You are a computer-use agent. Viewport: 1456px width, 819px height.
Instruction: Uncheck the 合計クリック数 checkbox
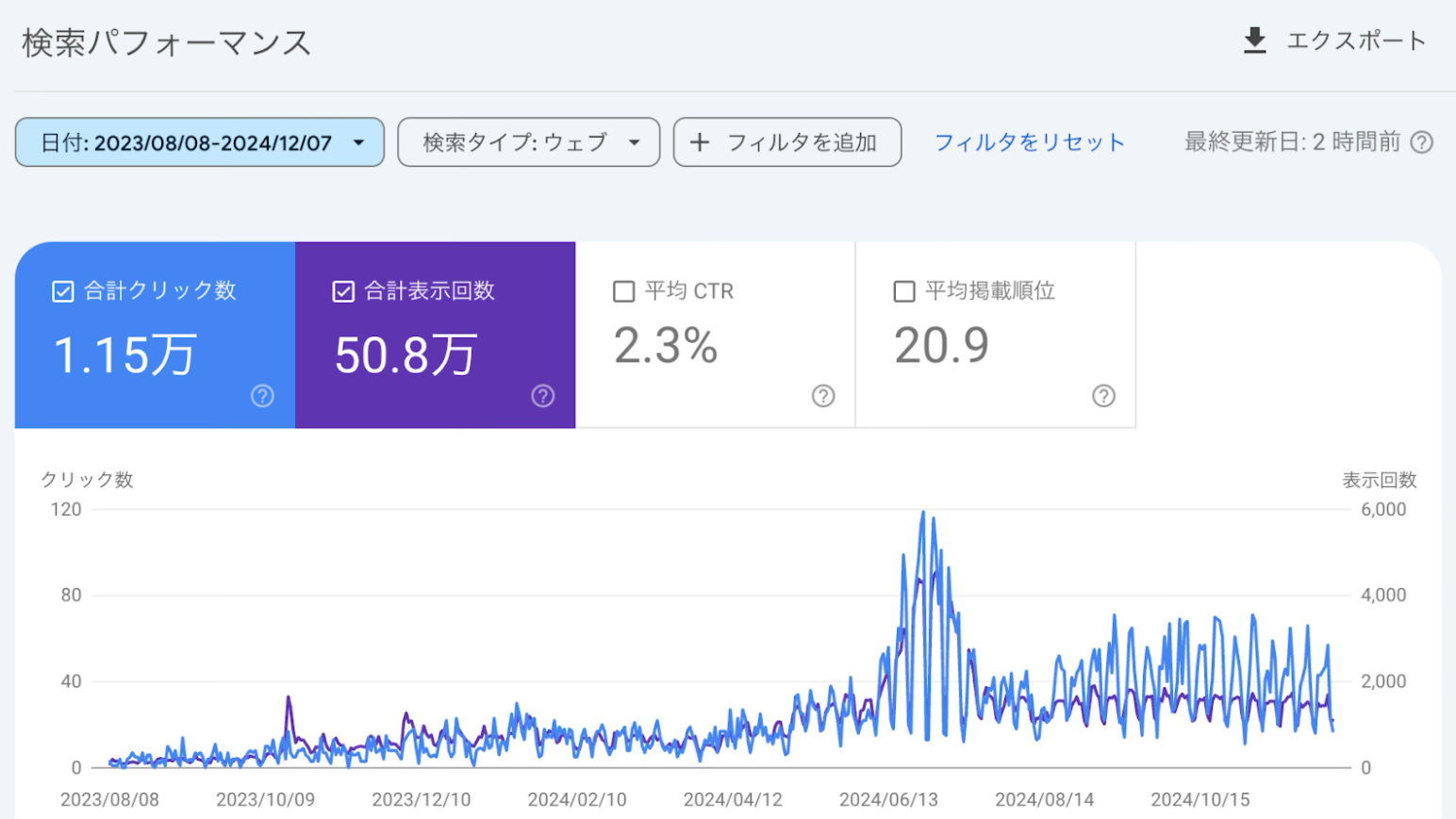63,291
